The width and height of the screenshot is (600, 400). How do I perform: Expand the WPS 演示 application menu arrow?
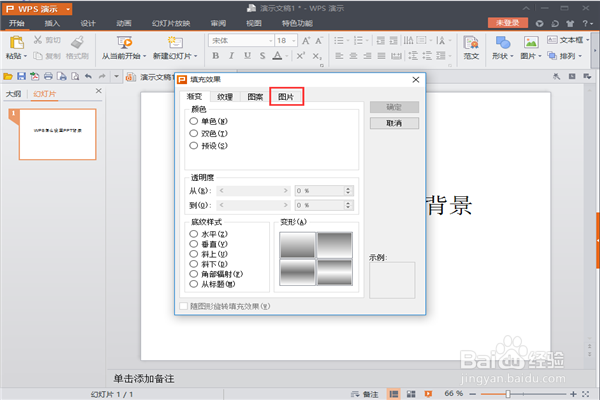[x=68, y=9]
